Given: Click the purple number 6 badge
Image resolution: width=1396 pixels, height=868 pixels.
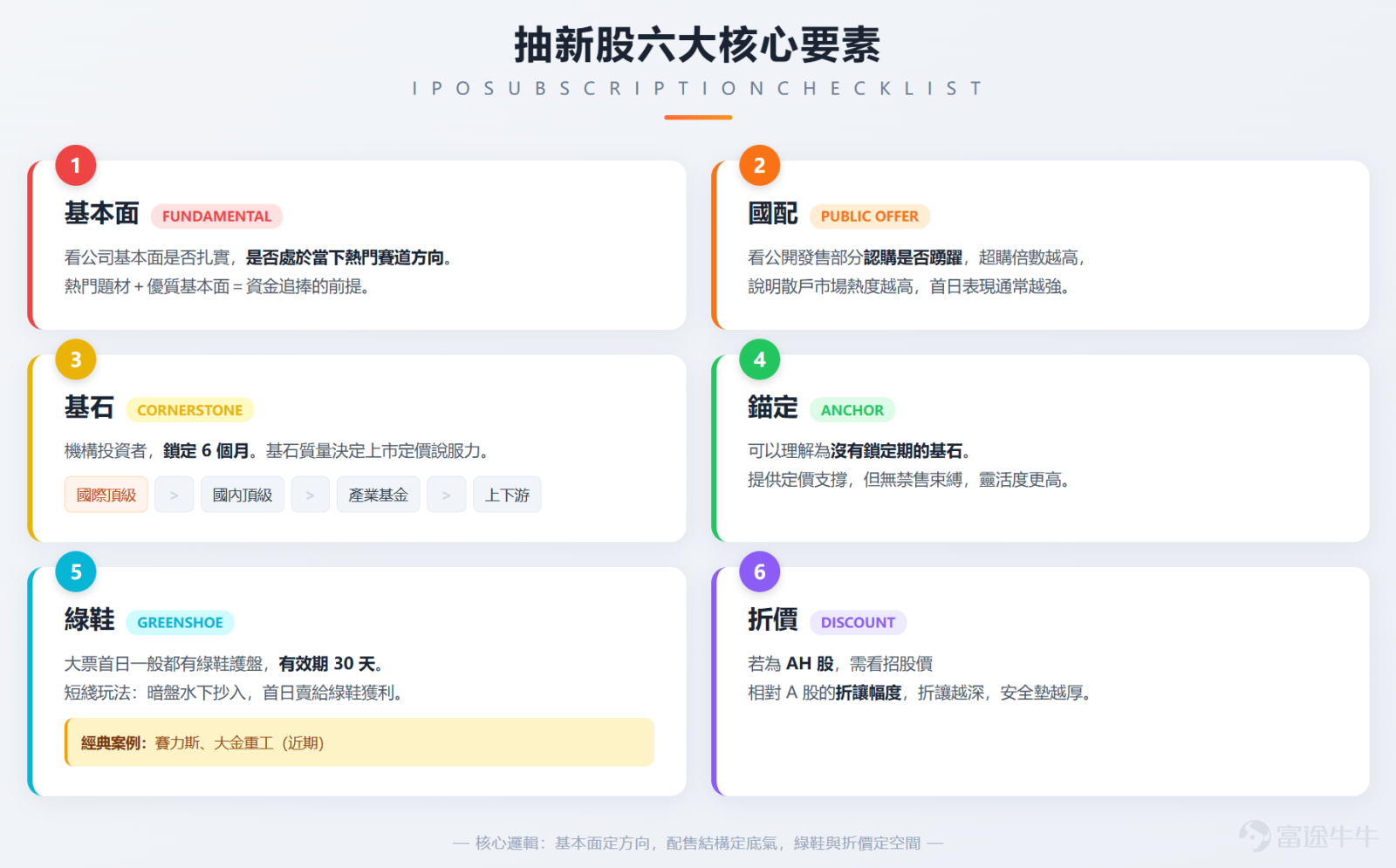Looking at the screenshot, I should click(x=759, y=571).
